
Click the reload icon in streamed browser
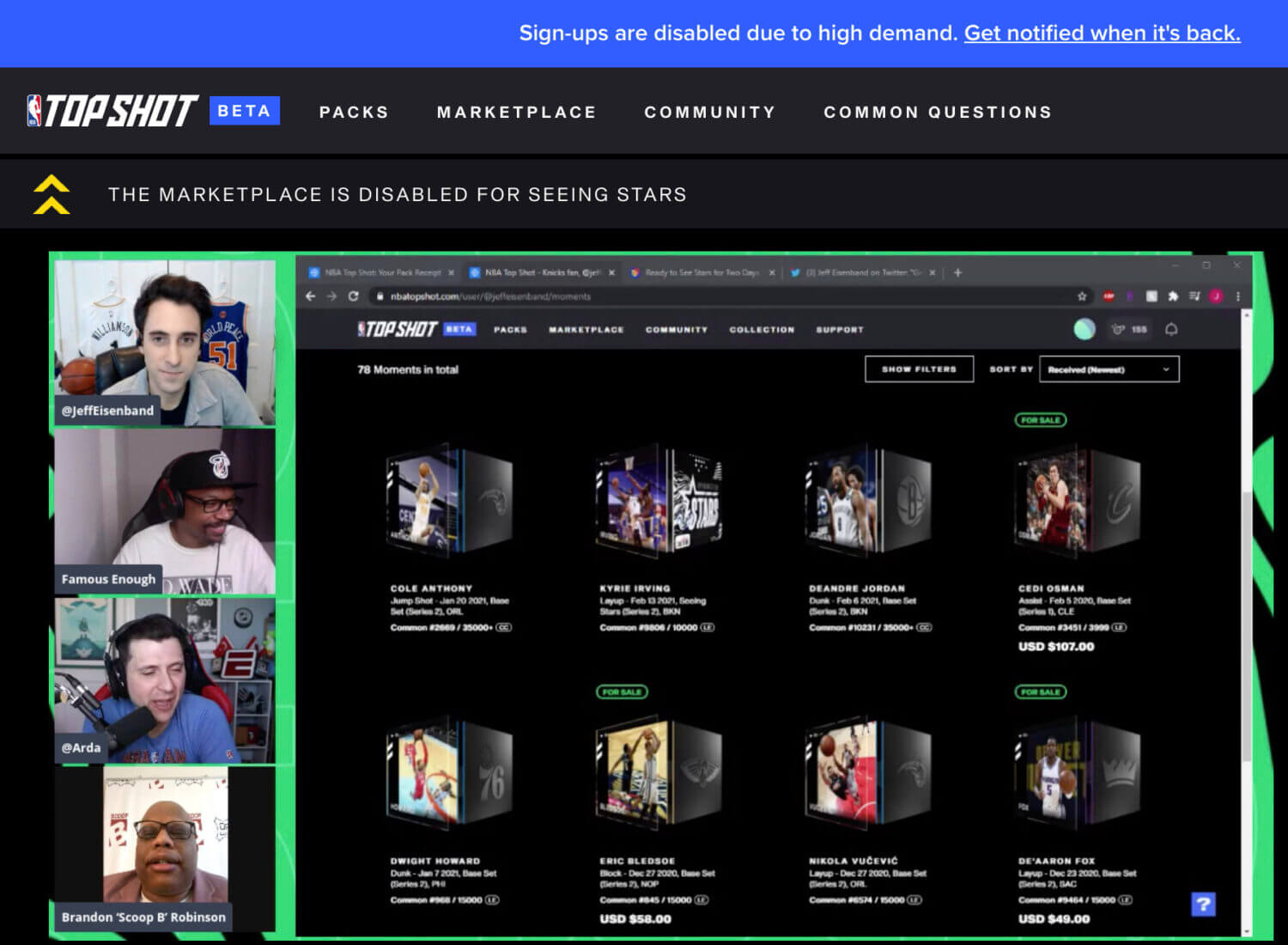pos(353,296)
